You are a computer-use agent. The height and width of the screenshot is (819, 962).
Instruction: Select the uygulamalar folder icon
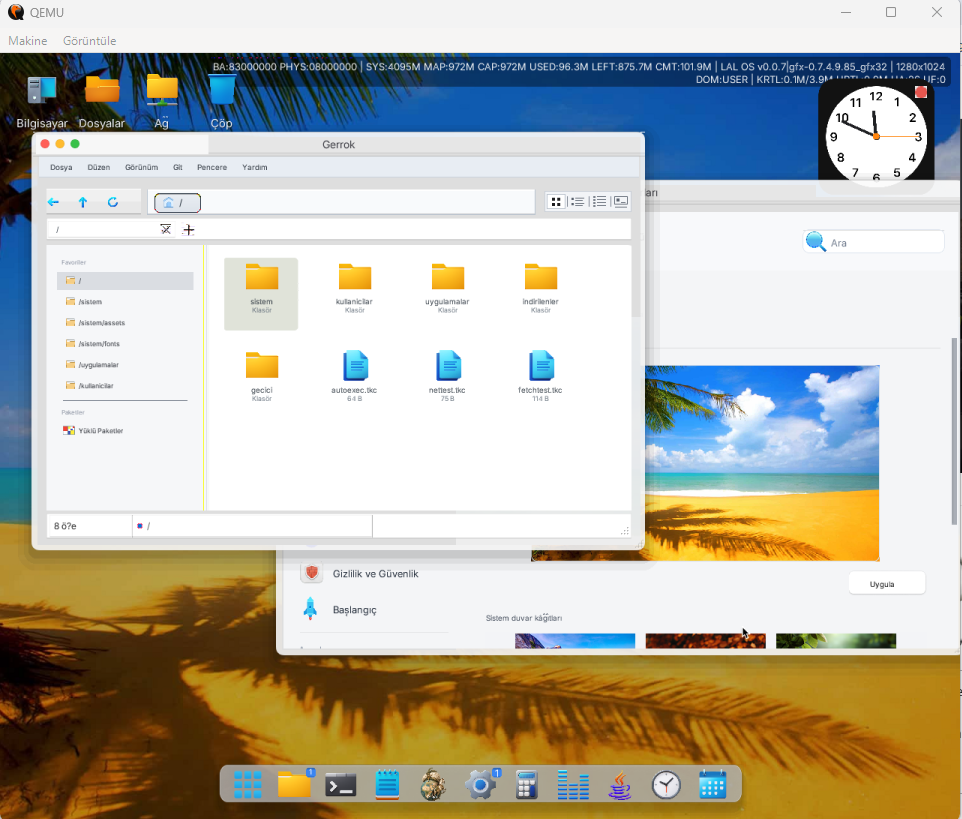448,277
